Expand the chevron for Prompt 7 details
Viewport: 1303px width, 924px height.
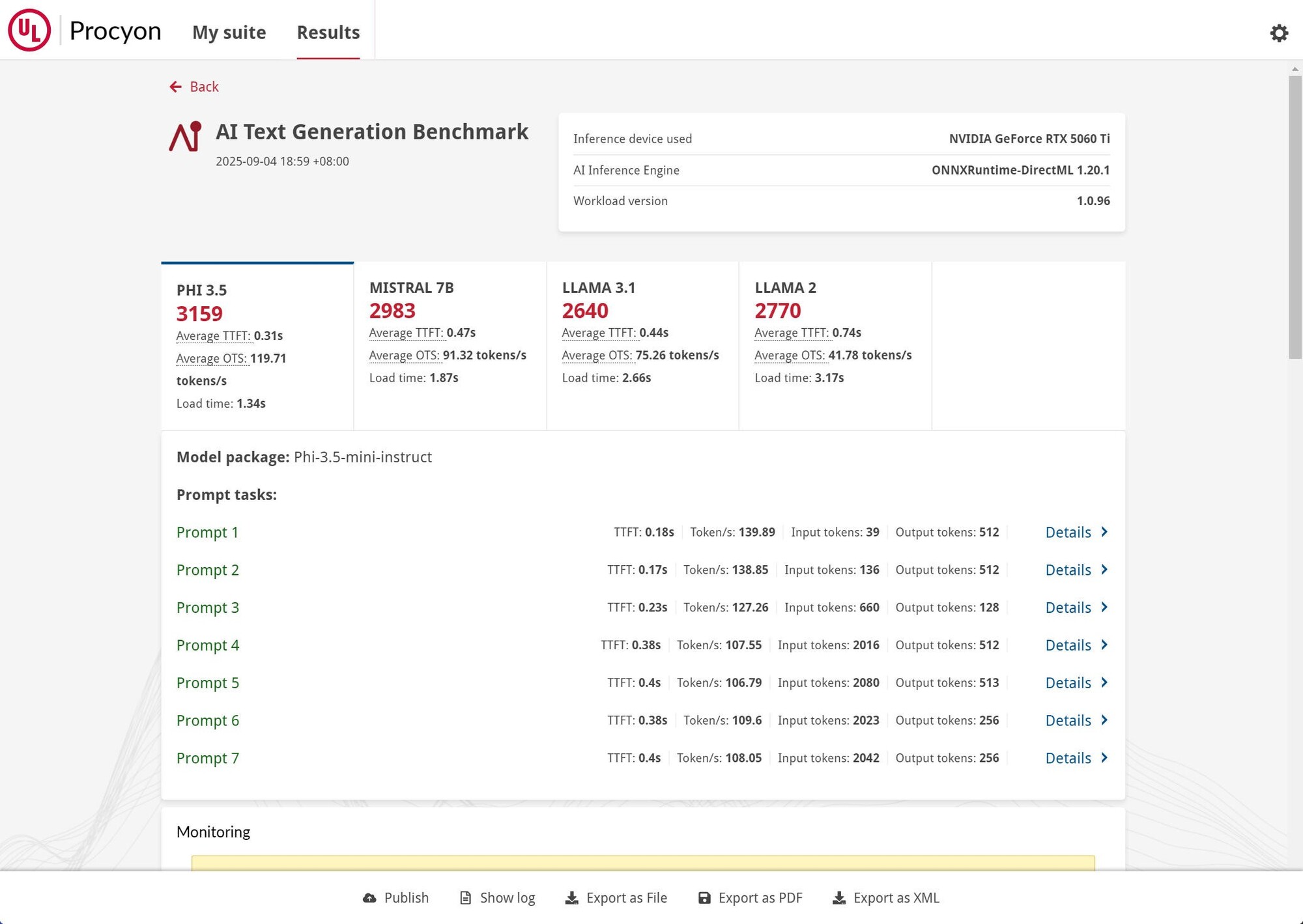point(1104,758)
